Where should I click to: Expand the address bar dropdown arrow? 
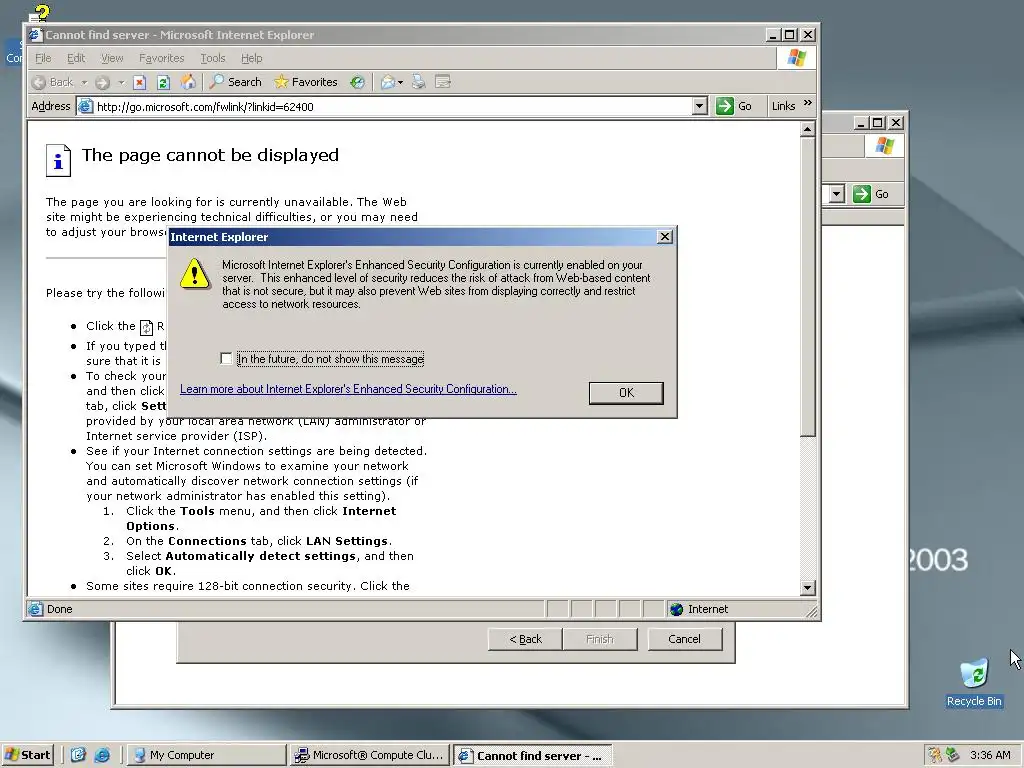coord(699,106)
